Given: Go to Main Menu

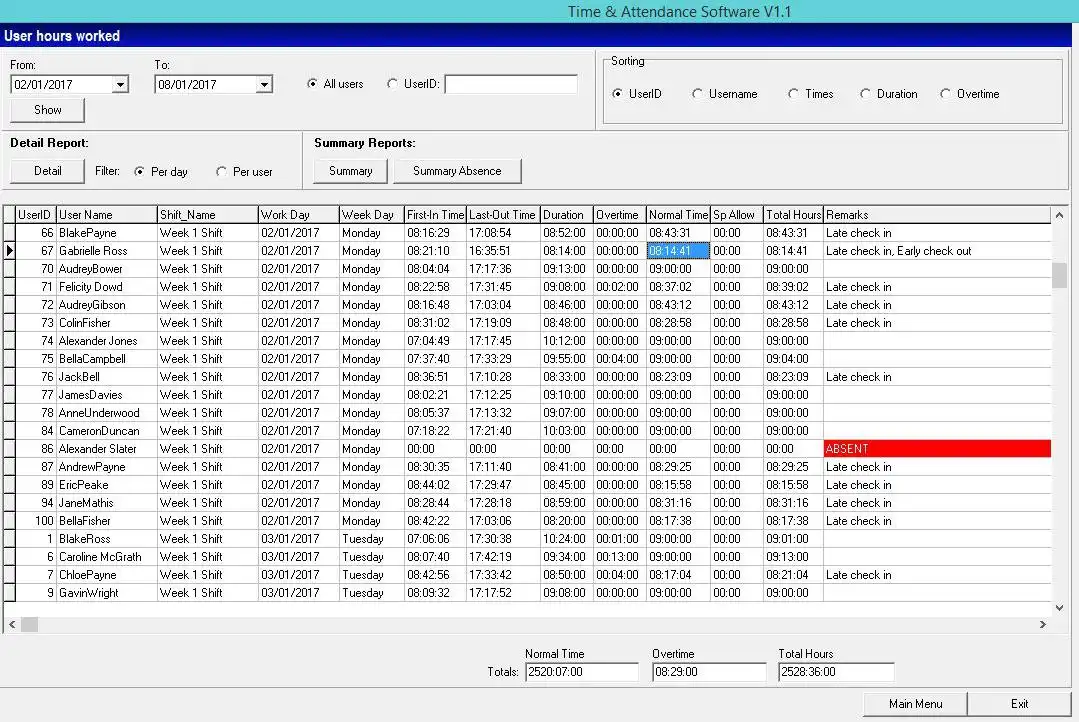Looking at the screenshot, I should [915, 703].
